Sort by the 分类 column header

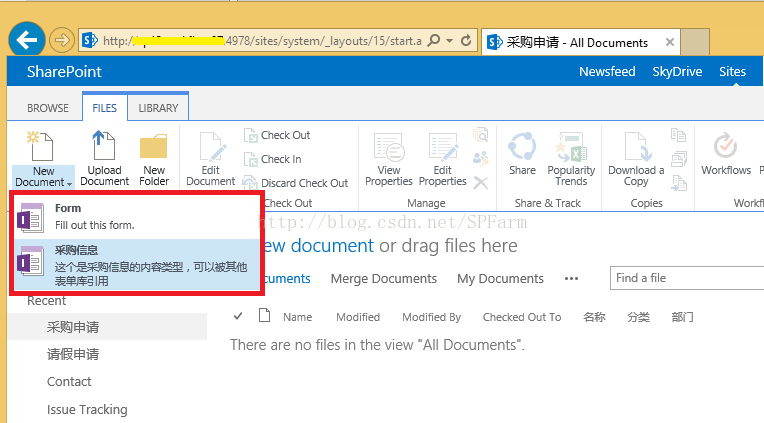(x=638, y=317)
